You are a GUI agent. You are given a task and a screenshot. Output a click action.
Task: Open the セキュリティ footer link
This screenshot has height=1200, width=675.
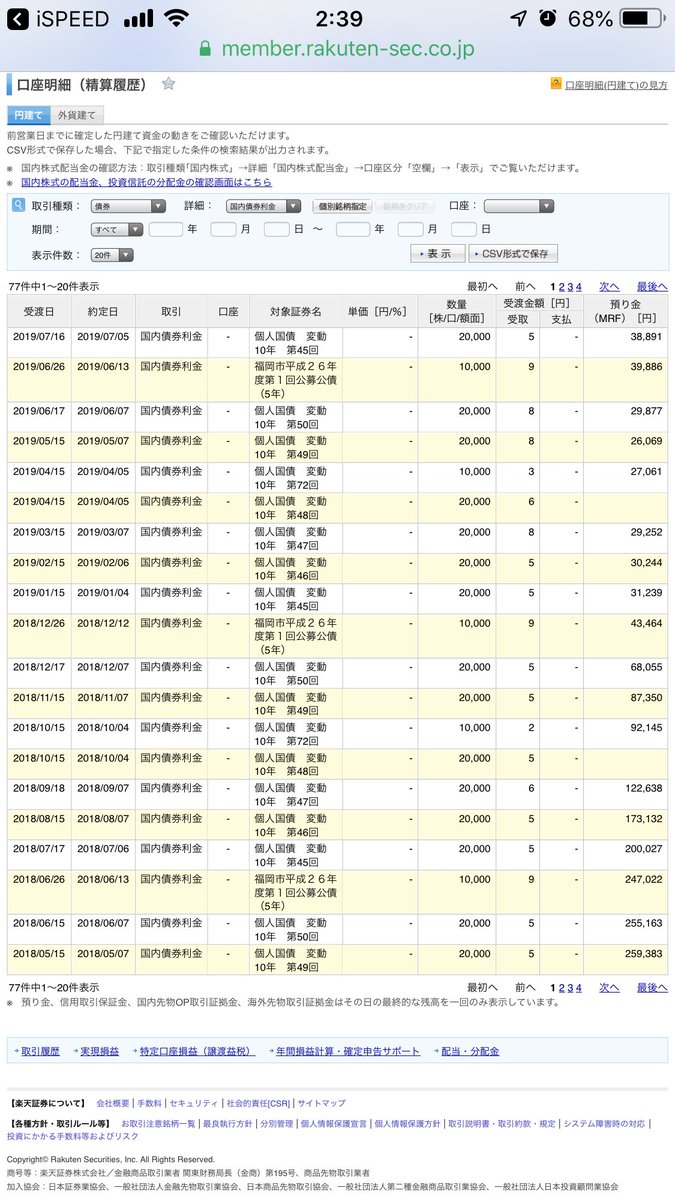[193, 1103]
